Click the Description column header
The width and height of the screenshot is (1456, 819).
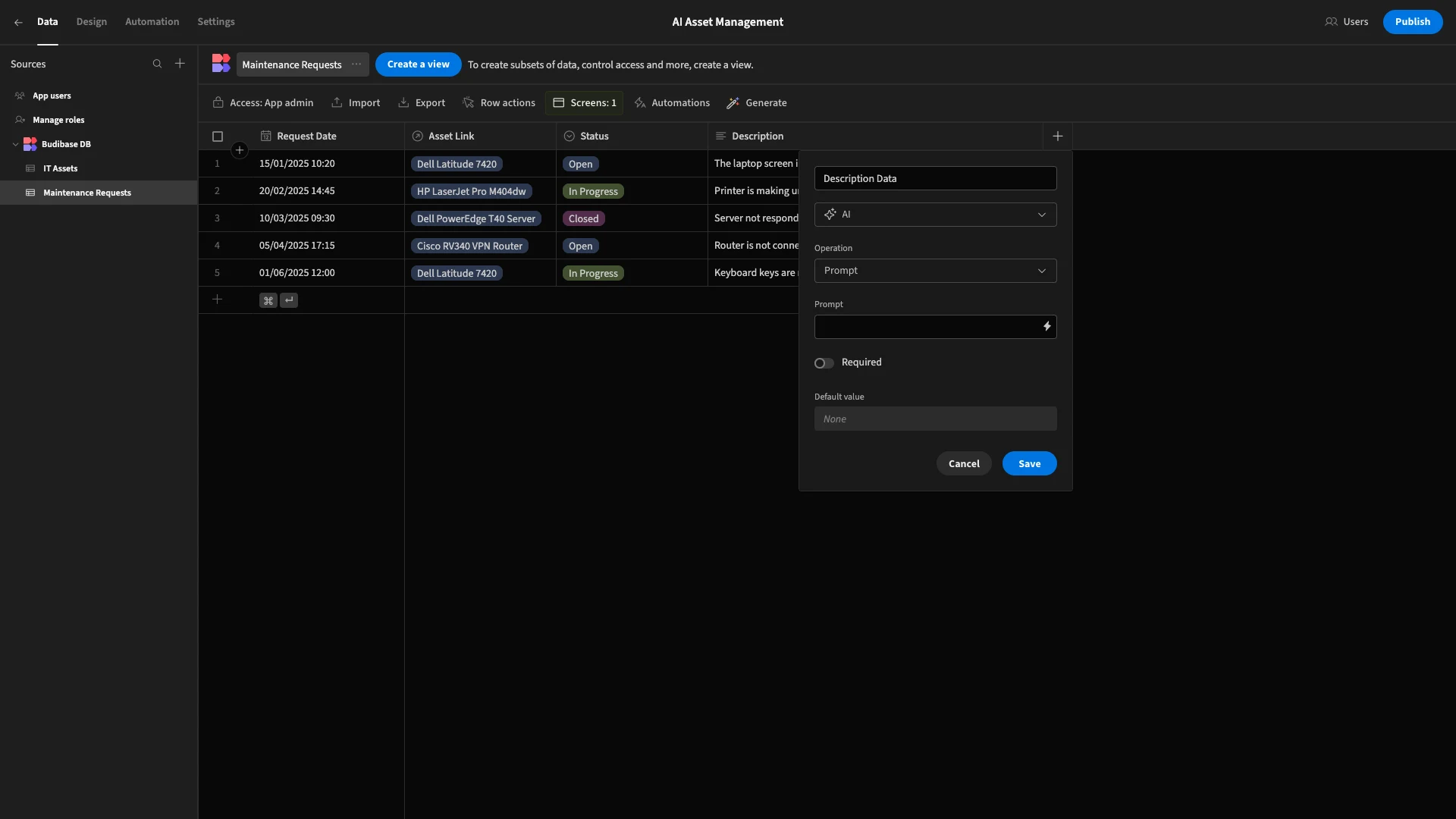click(875, 136)
